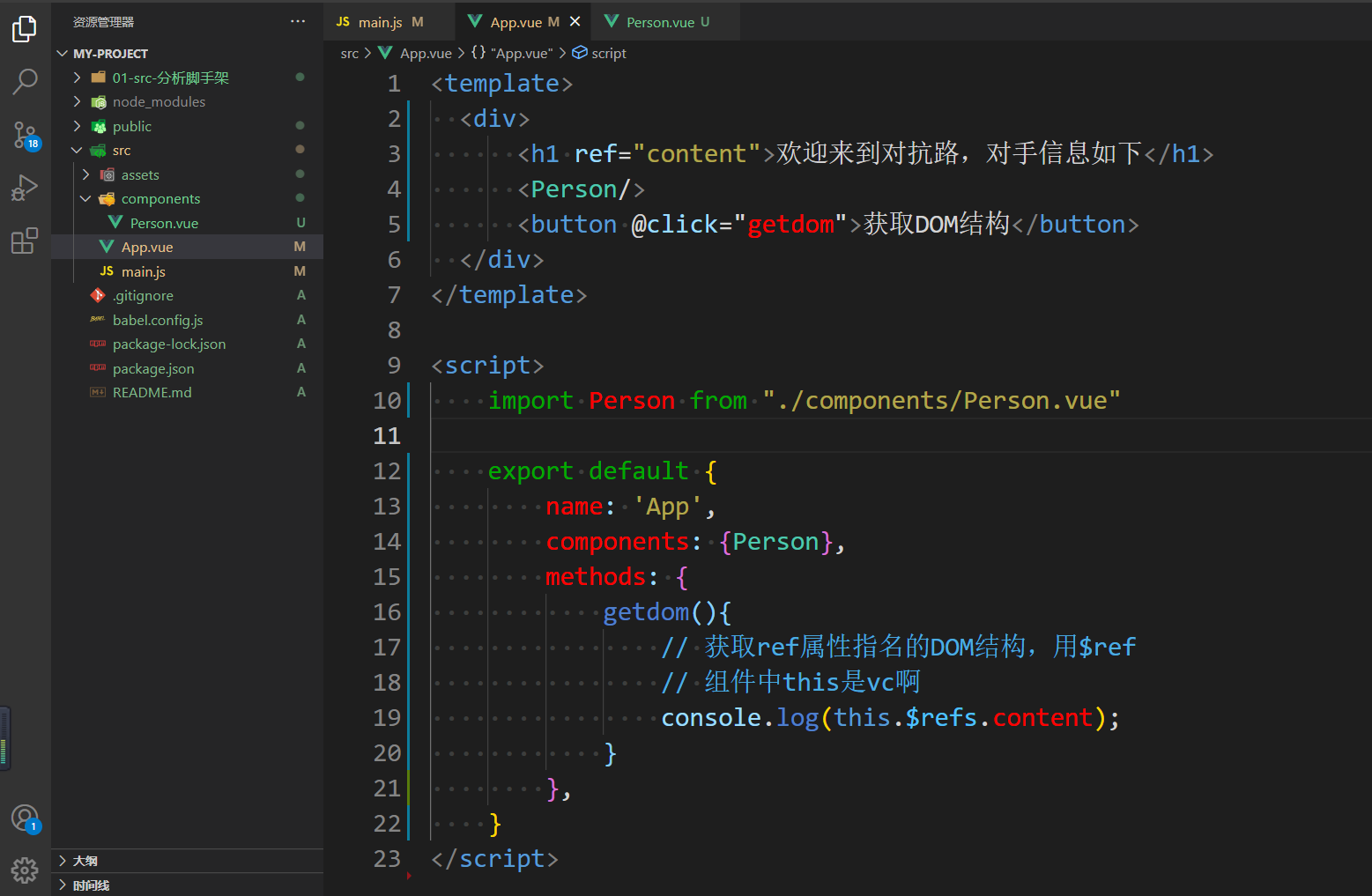
Task: Open the Search view icon
Action: (25, 82)
